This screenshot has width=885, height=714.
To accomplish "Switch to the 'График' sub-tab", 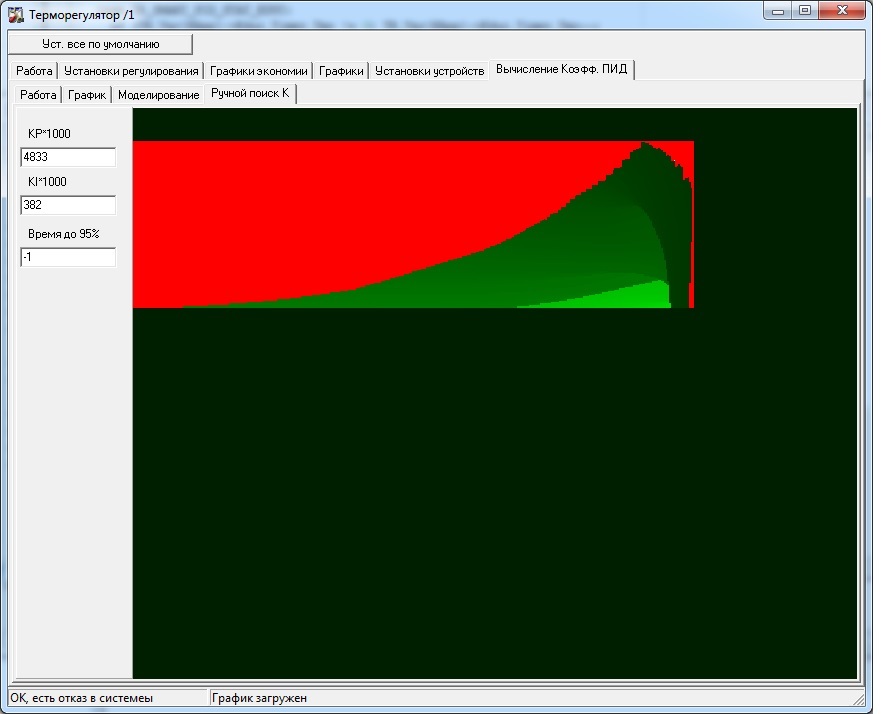I will coord(87,95).
